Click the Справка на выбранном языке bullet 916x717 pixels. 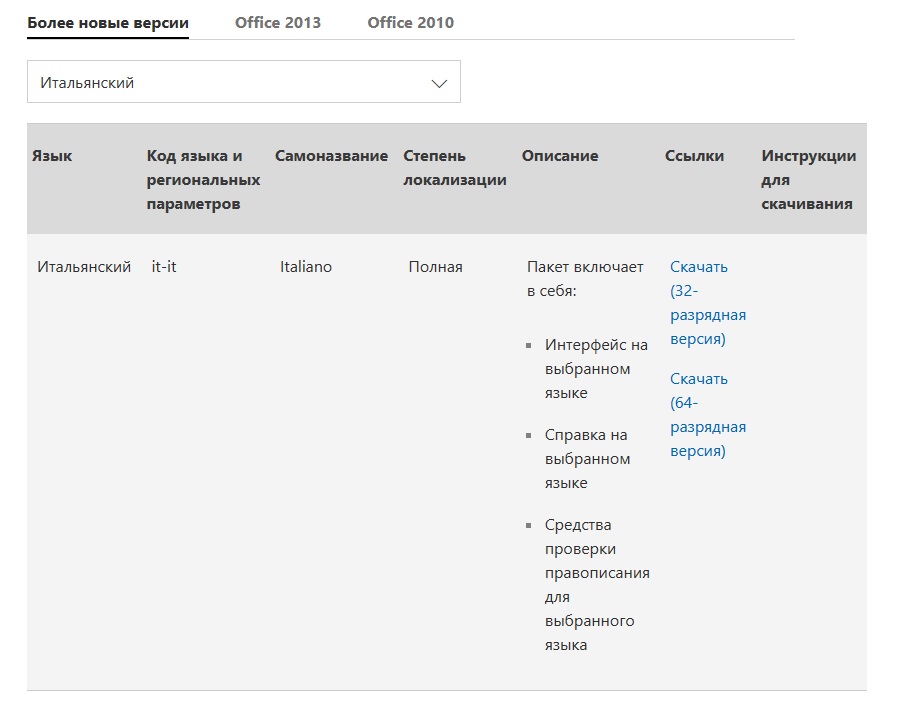click(588, 459)
